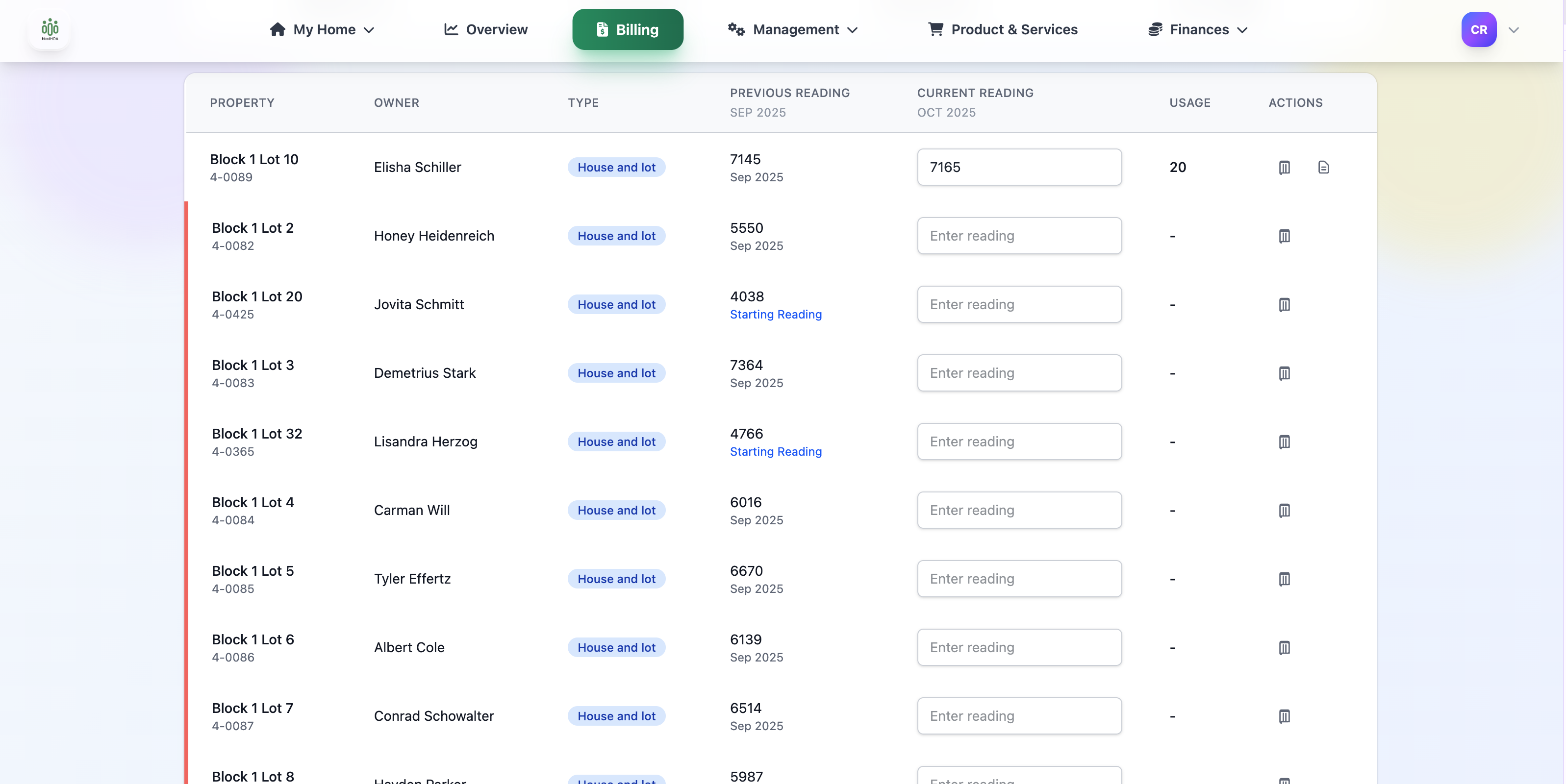Click the meter icon for Block 1 Lot 10
This screenshot has width=1566, height=784.
click(1284, 167)
